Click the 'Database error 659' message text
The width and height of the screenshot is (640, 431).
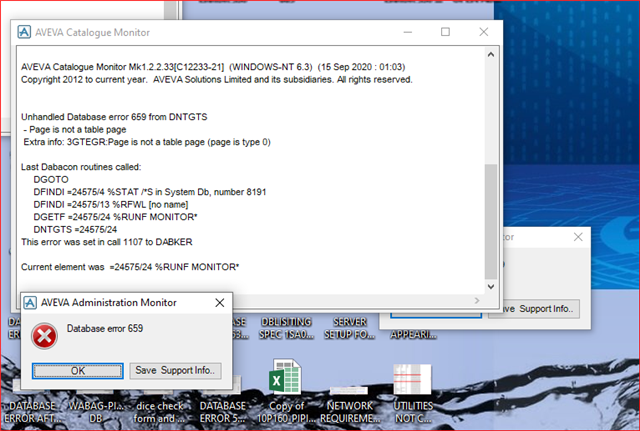pyautogui.click(x=105, y=329)
